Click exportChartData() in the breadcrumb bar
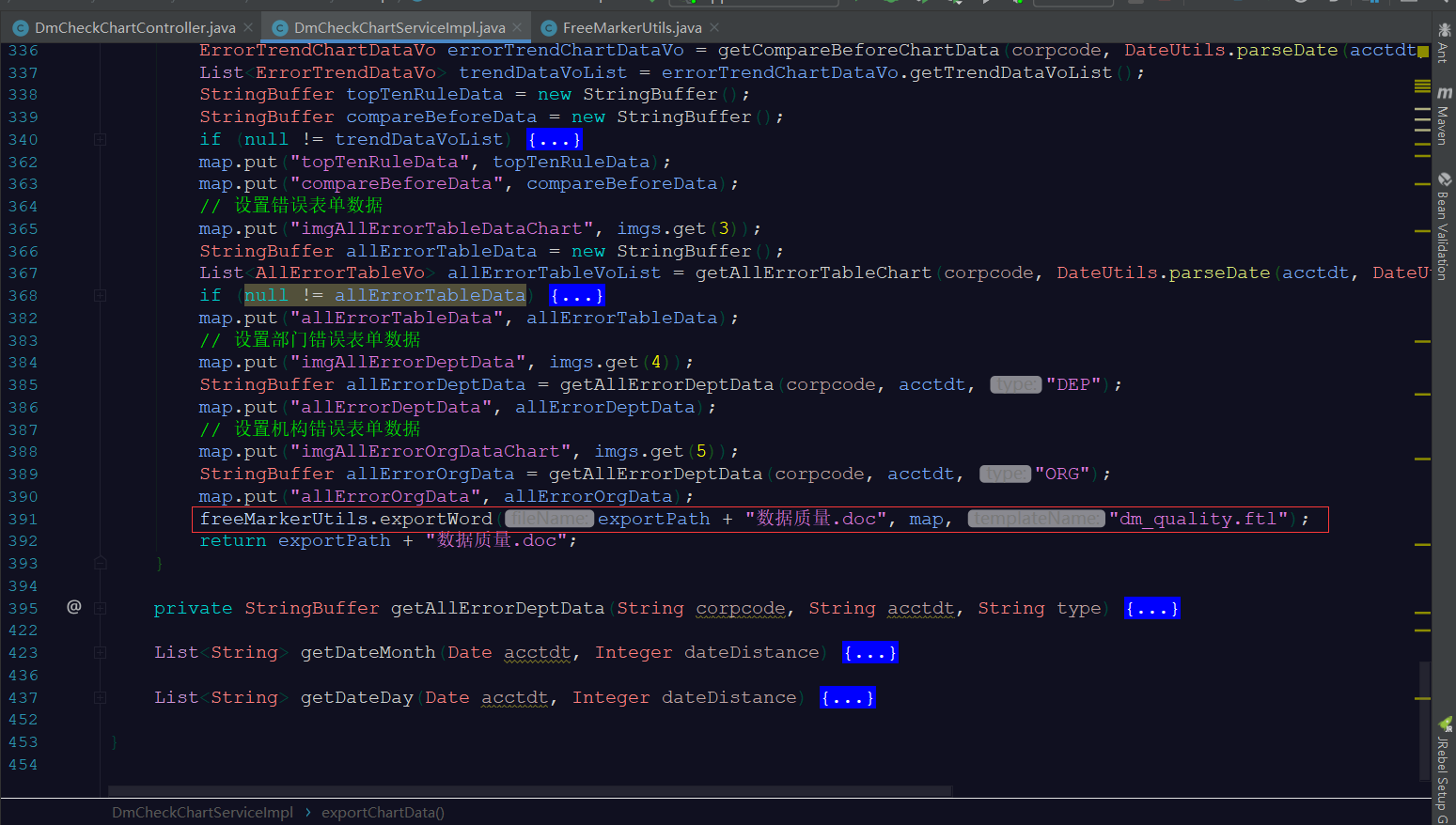The height and width of the screenshot is (825, 1456). point(383,812)
